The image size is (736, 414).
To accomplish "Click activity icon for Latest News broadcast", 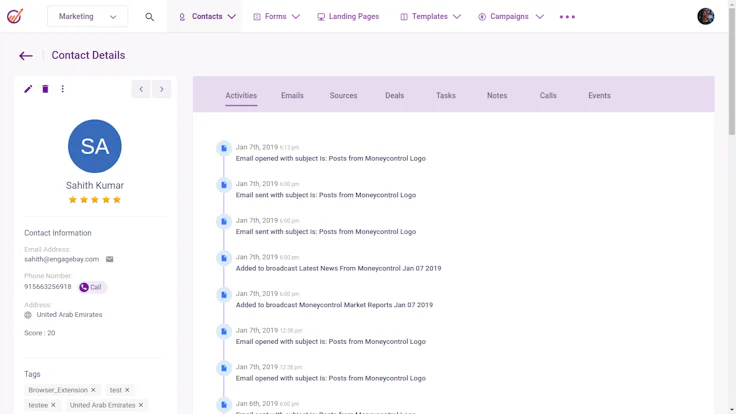I will click(224, 258).
